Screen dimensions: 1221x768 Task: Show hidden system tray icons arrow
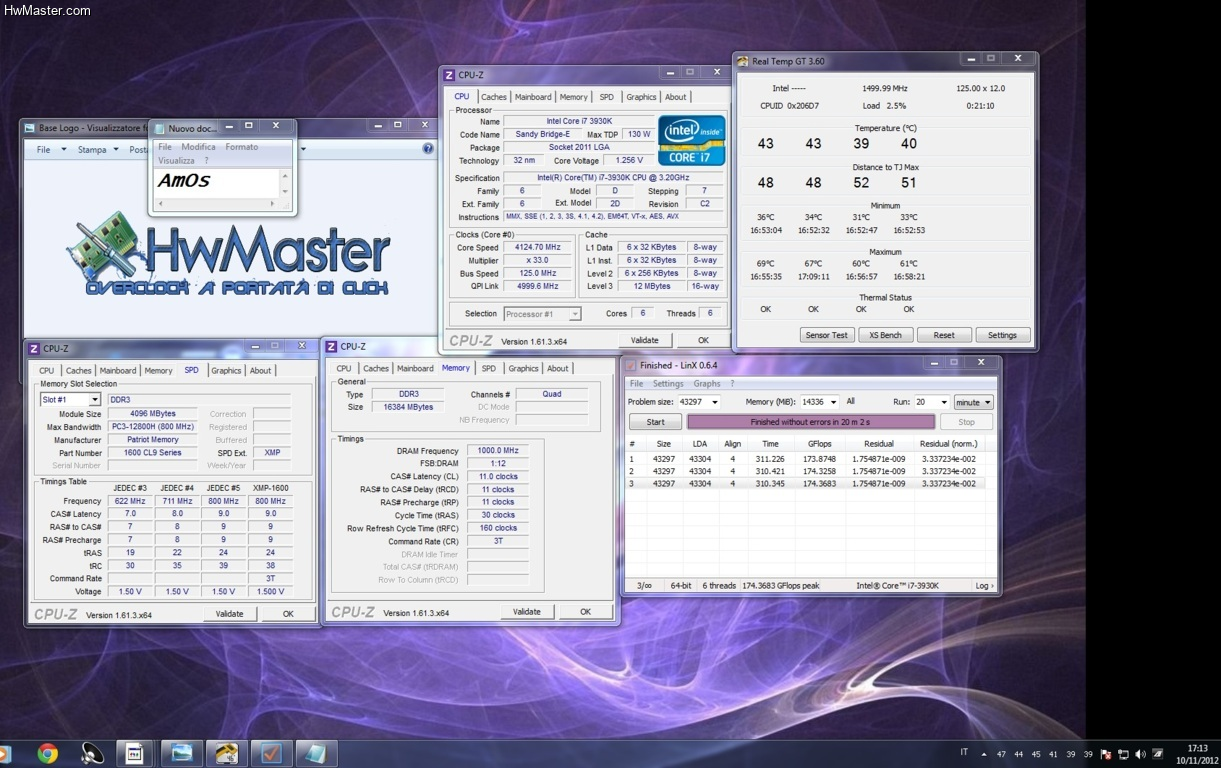tap(985, 754)
